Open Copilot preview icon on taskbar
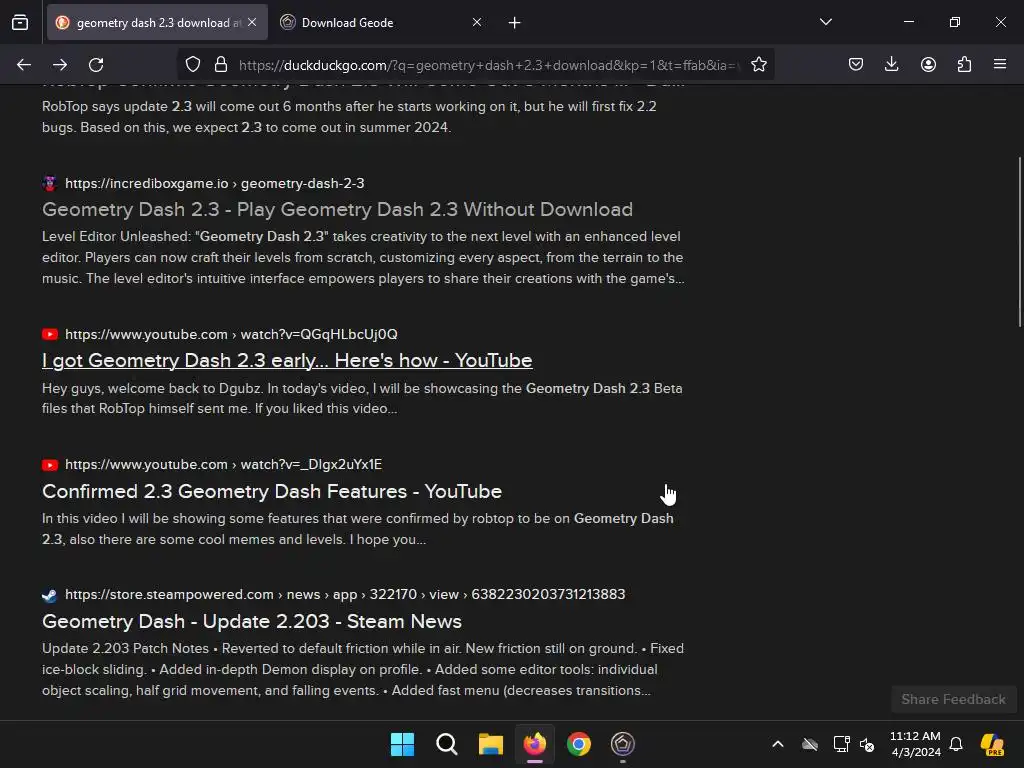The height and width of the screenshot is (768, 1024). pyautogui.click(x=992, y=744)
